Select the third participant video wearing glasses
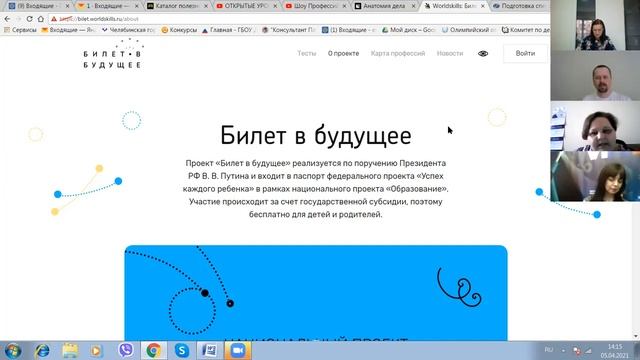 pyautogui.click(x=595, y=126)
